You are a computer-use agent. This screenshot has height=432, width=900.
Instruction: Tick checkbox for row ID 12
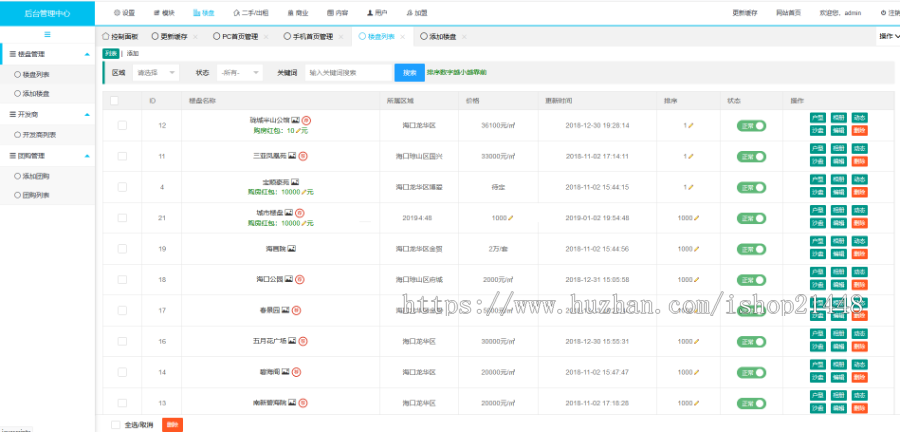pos(122,125)
